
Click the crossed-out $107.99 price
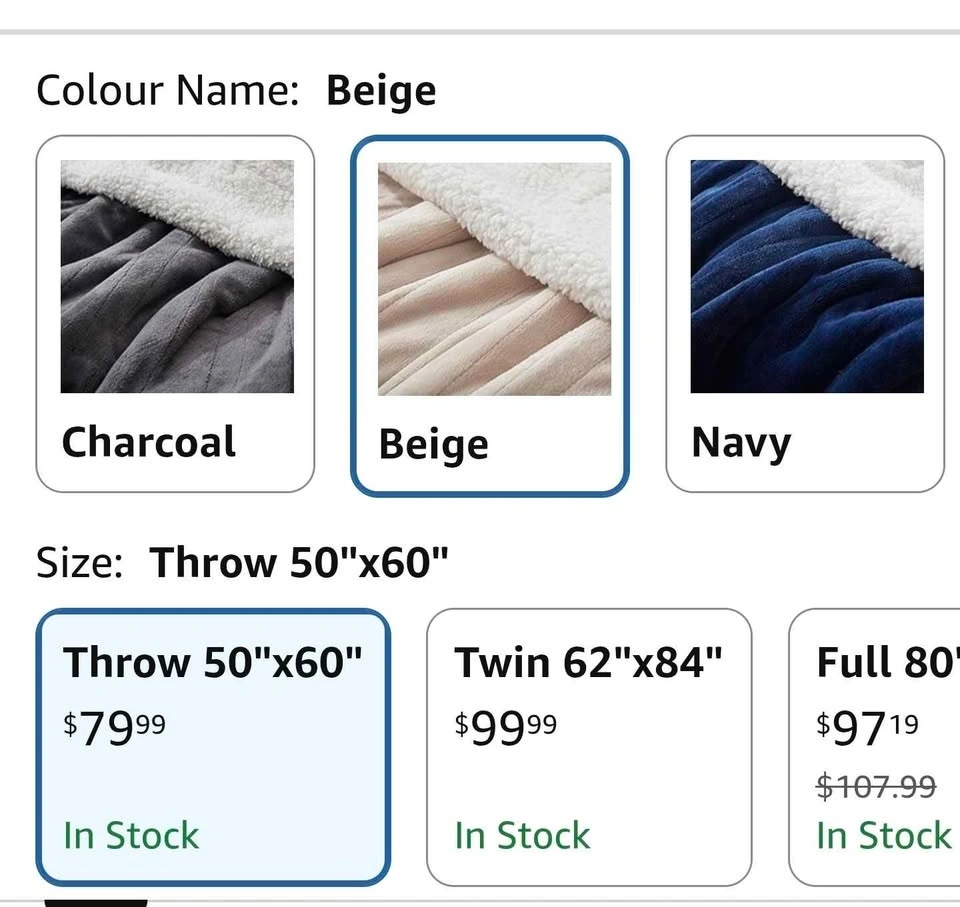click(x=876, y=786)
